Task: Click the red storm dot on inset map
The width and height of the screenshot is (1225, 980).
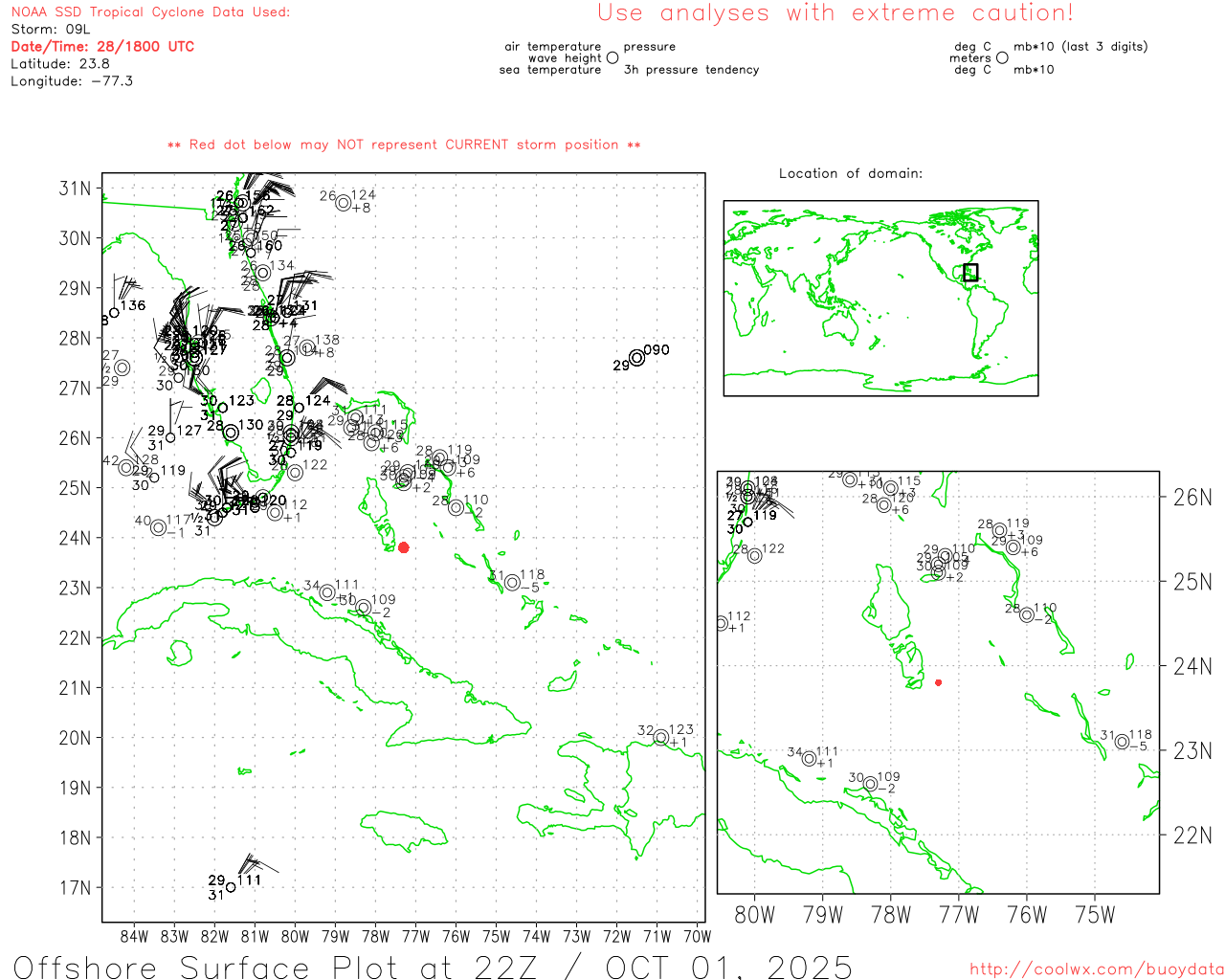Action: click(938, 682)
